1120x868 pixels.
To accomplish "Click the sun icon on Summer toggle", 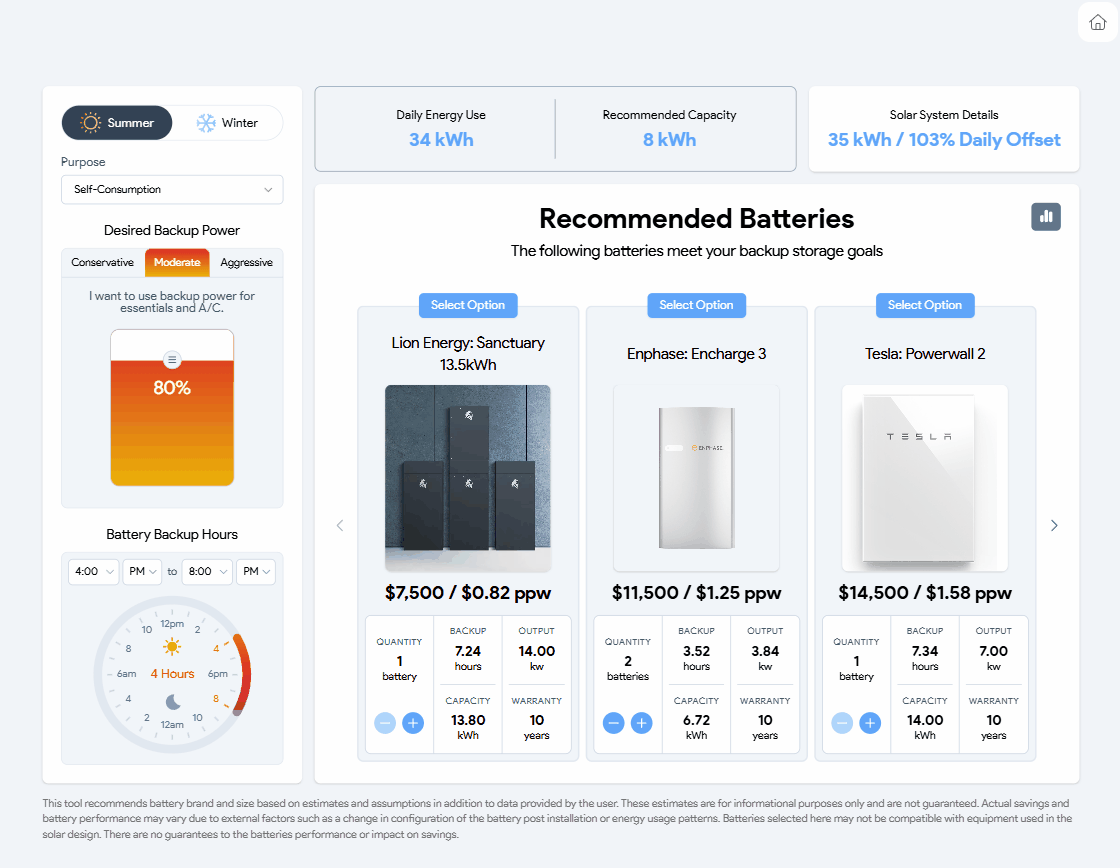I will [x=91, y=122].
